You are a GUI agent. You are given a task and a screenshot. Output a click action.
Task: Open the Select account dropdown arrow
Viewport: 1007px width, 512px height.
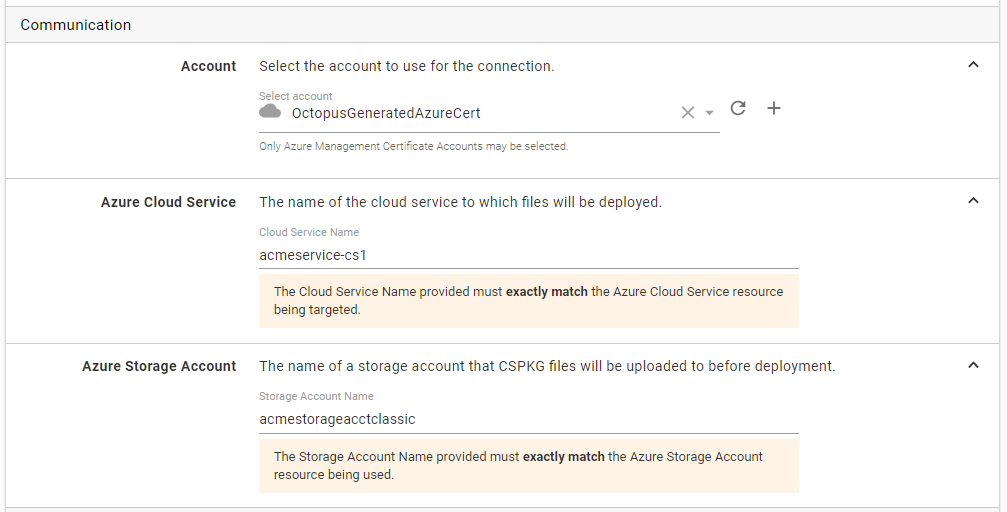pyautogui.click(x=709, y=114)
